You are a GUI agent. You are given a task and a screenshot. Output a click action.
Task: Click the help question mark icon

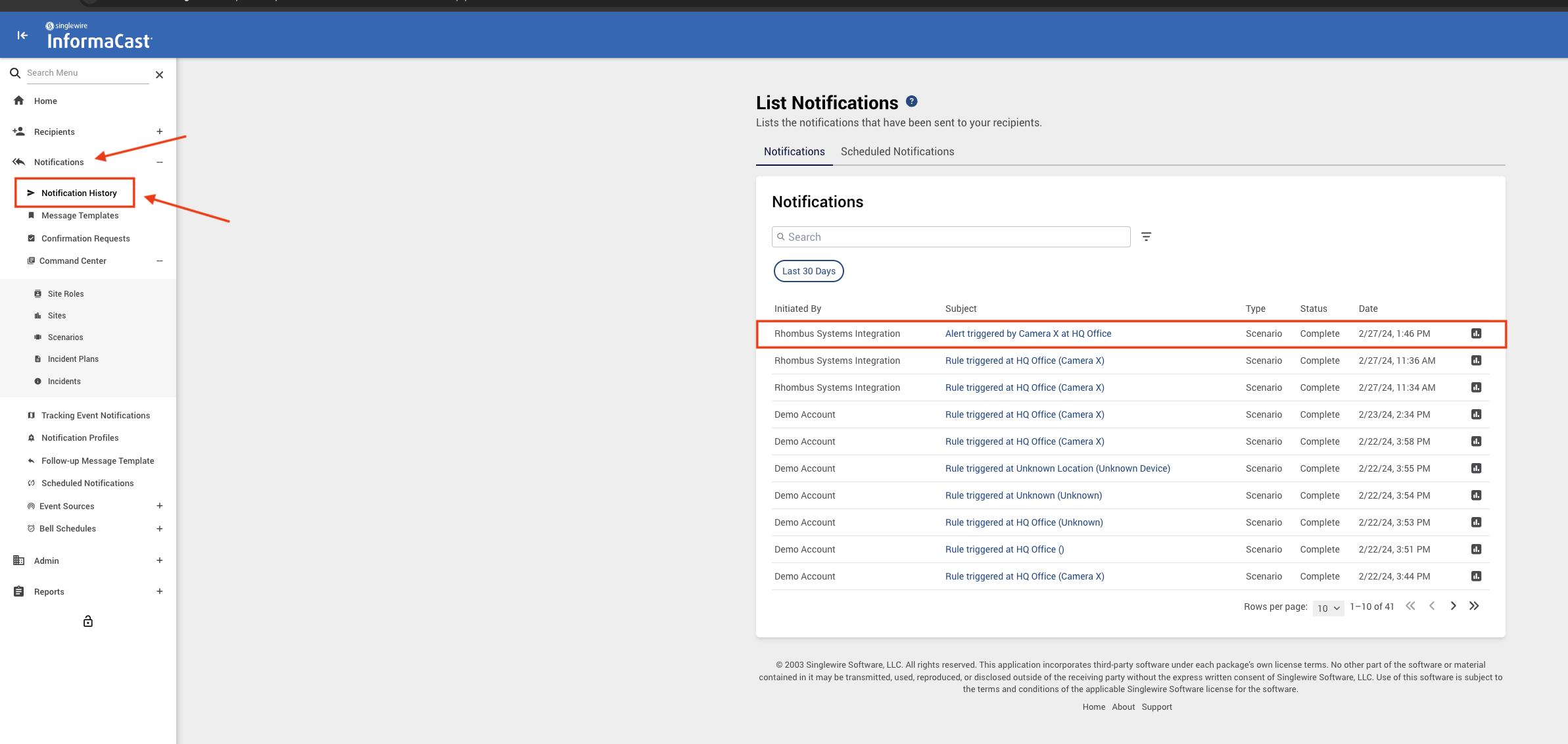[x=911, y=101]
